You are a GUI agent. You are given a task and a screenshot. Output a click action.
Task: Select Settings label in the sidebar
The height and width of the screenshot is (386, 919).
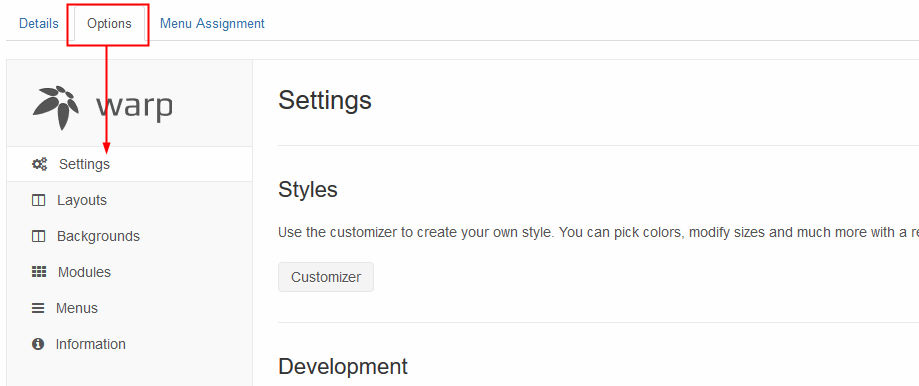84,164
